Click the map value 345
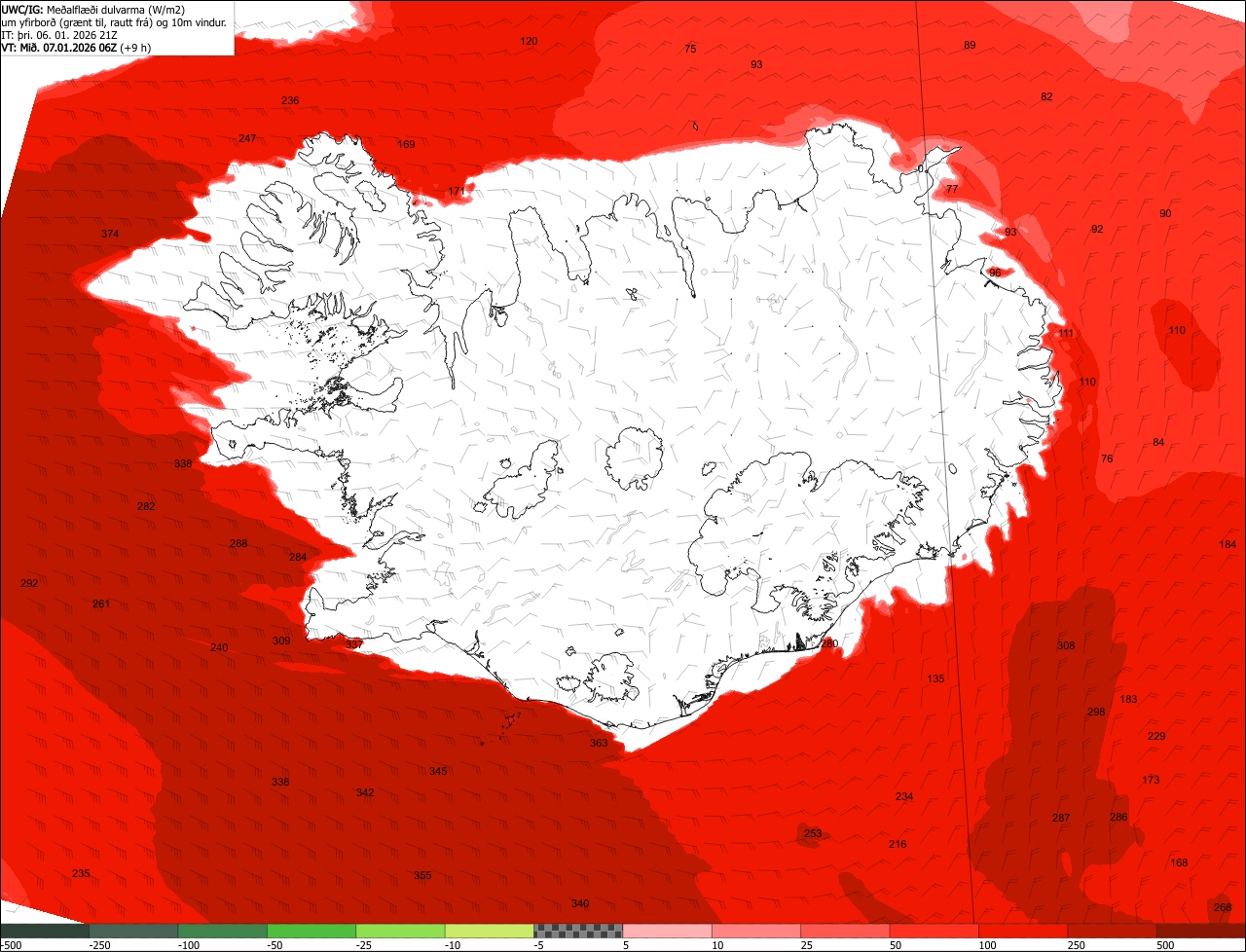This screenshot has height=952, width=1246. coord(438,771)
